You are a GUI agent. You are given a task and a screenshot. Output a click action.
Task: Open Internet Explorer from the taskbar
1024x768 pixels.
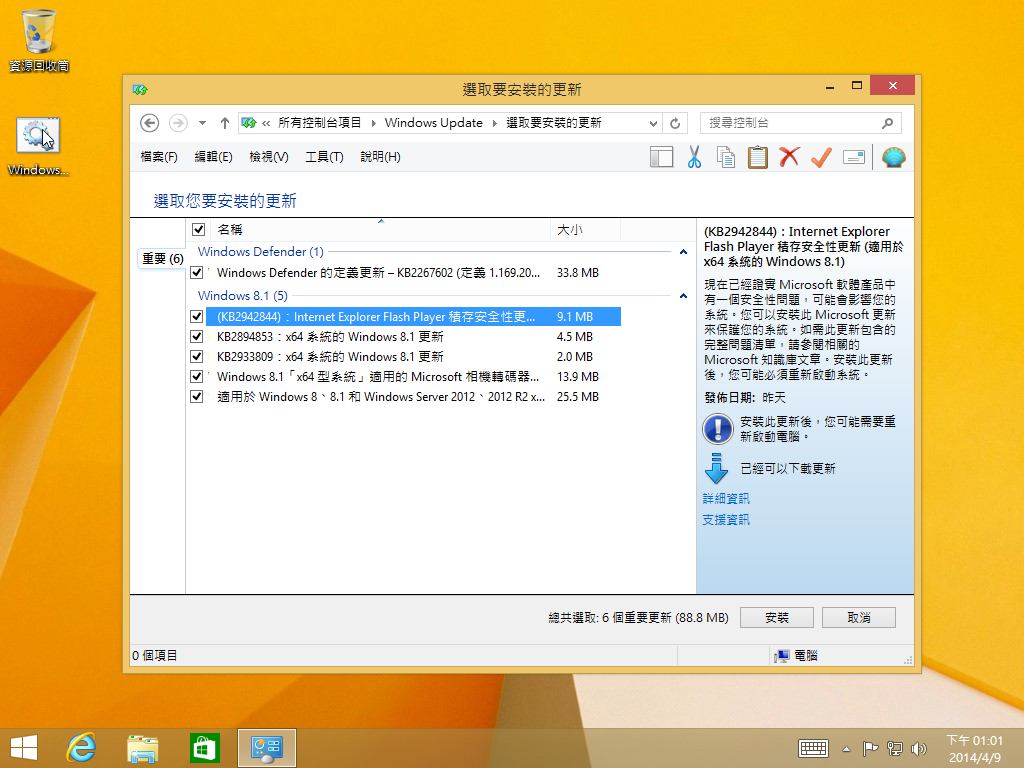coord(80,747)
